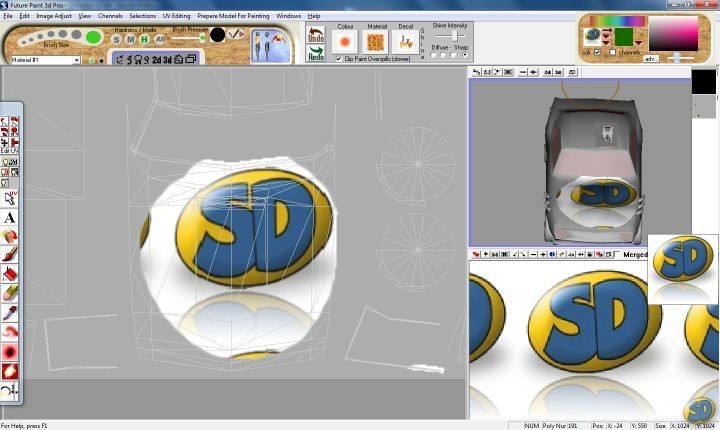Open the UV Editing menu
This screenshot has height=430, width=720.
pyautogui.click(x=176, y=16)
